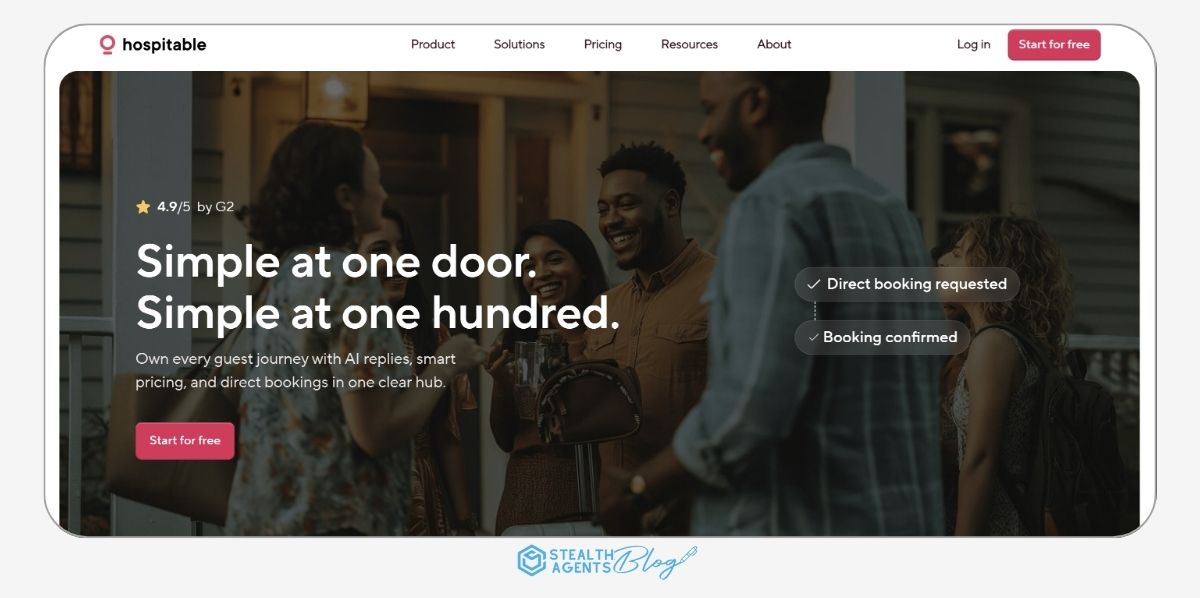The image size is (1200, 598).
Task: Open the Resources menu
Action: point(689,44)
